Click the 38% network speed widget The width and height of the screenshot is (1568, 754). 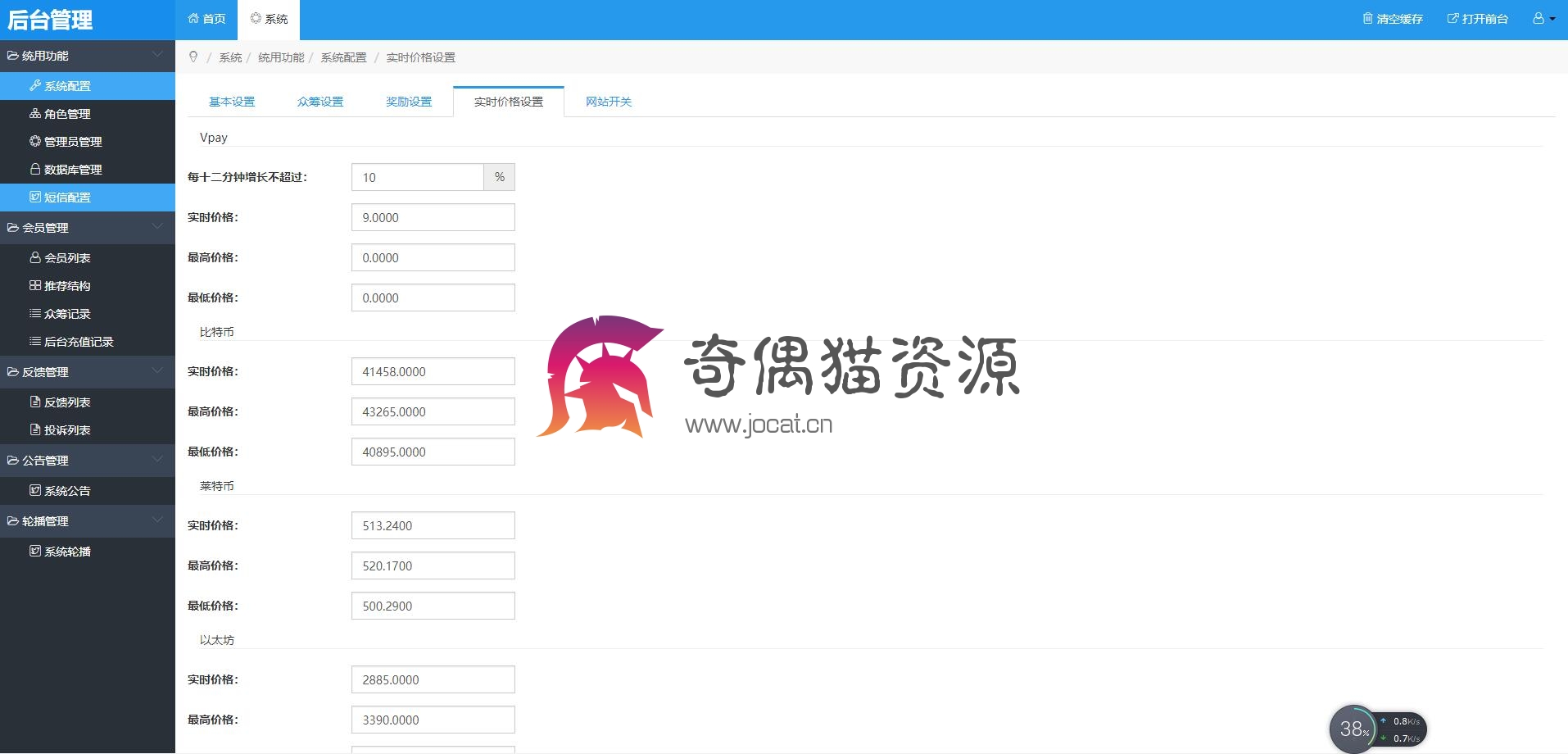click(x=1377, y=729)
